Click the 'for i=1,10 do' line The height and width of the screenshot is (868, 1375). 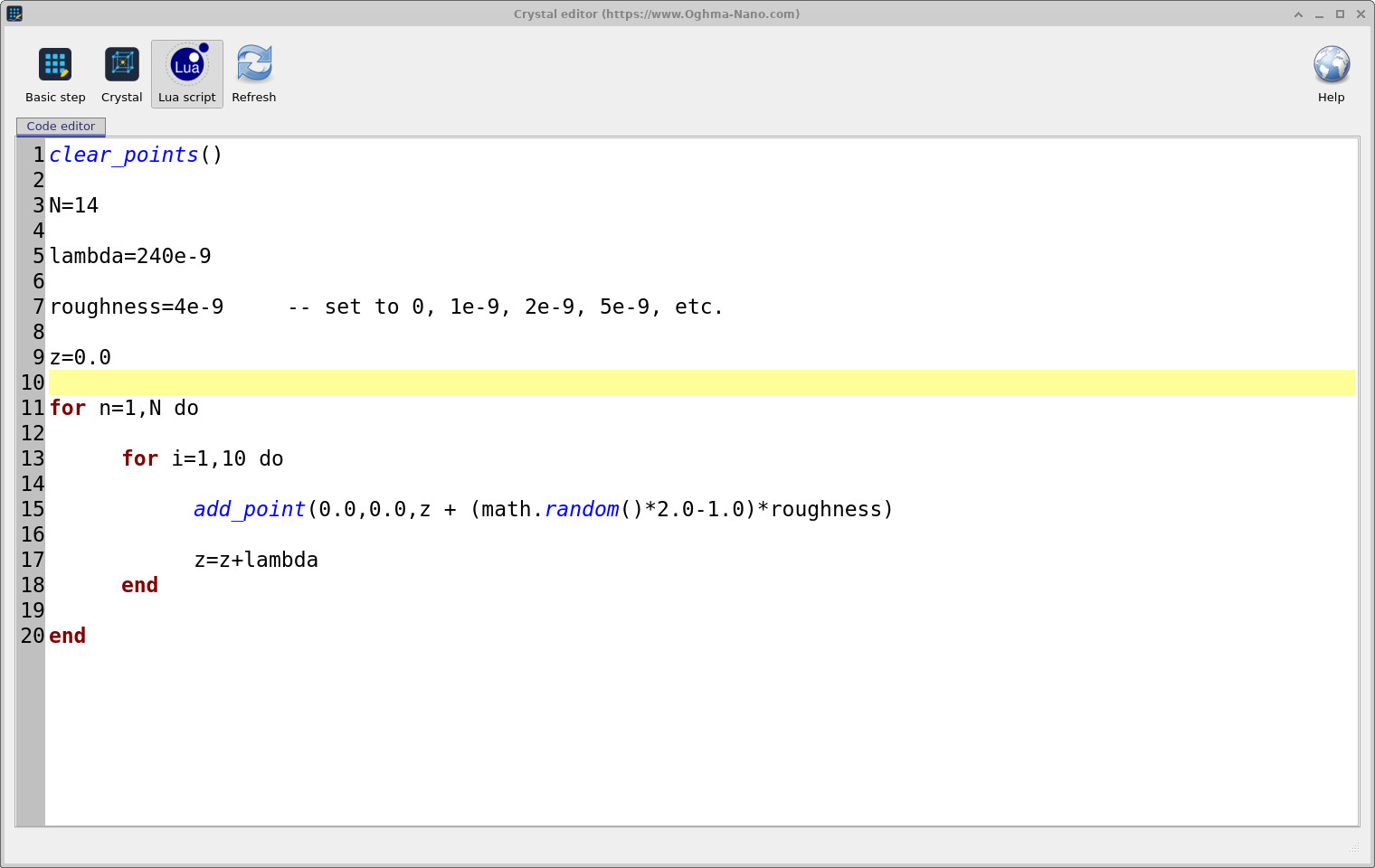tap(203, 458)
